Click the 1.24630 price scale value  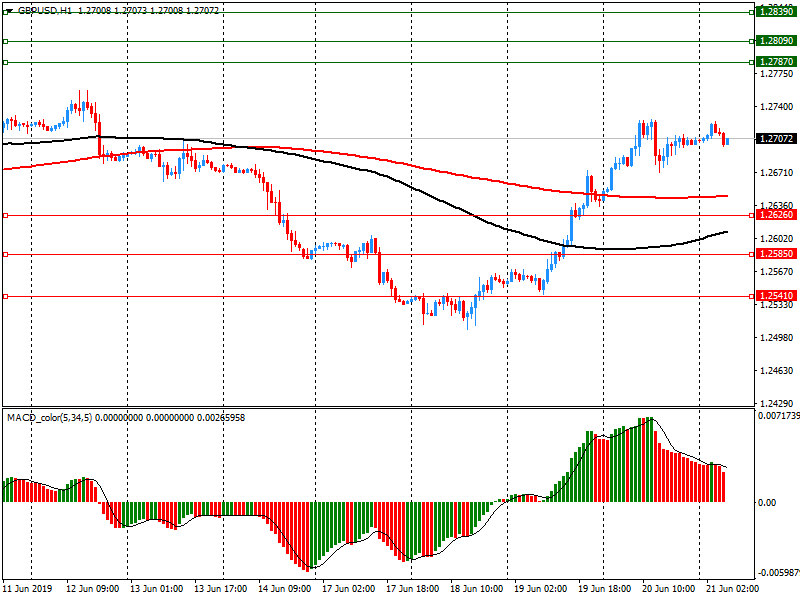tap(777, 371)
